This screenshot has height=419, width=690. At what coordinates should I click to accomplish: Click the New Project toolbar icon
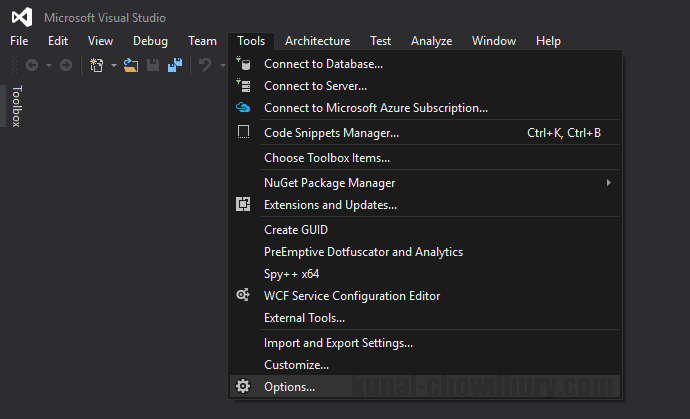[x=97, y=65]
